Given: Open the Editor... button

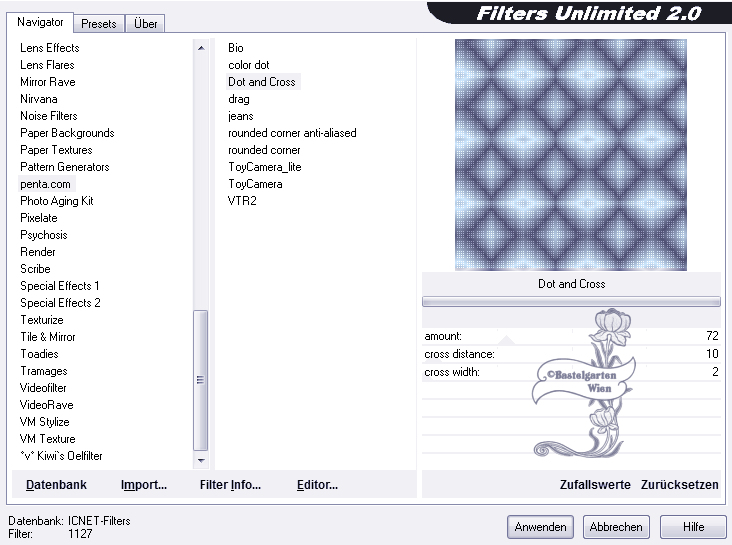Looking at the screenshot, I should pos(317,485).
